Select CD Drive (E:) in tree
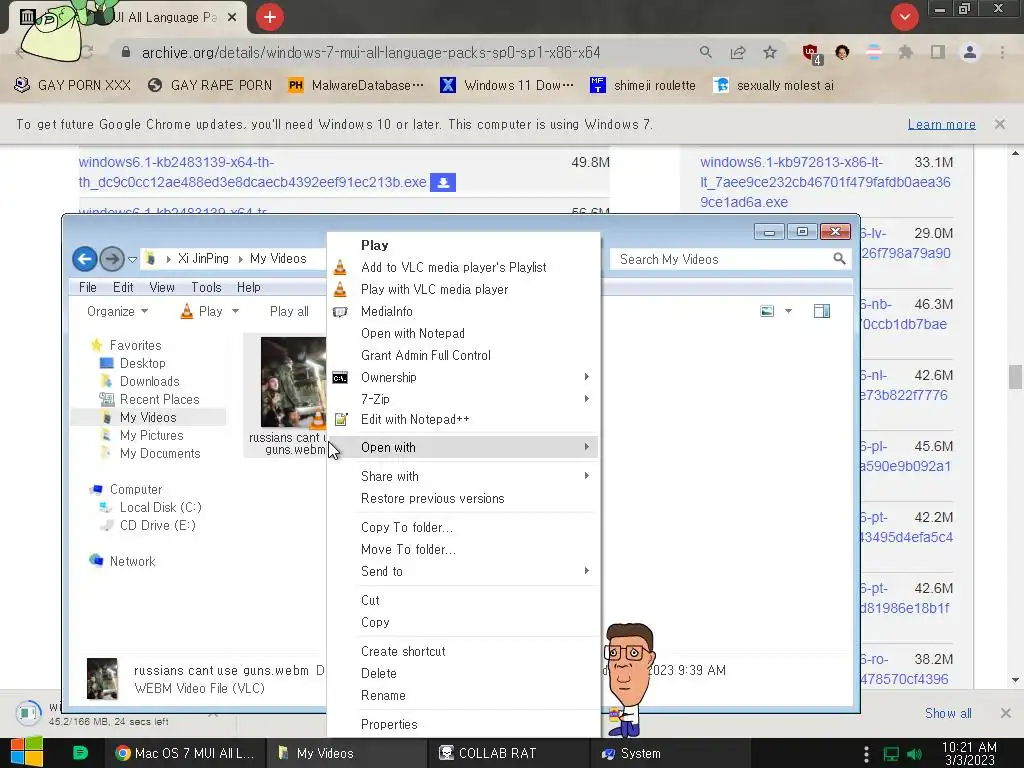The image size is (1024, 768). [x=157, y=526]
